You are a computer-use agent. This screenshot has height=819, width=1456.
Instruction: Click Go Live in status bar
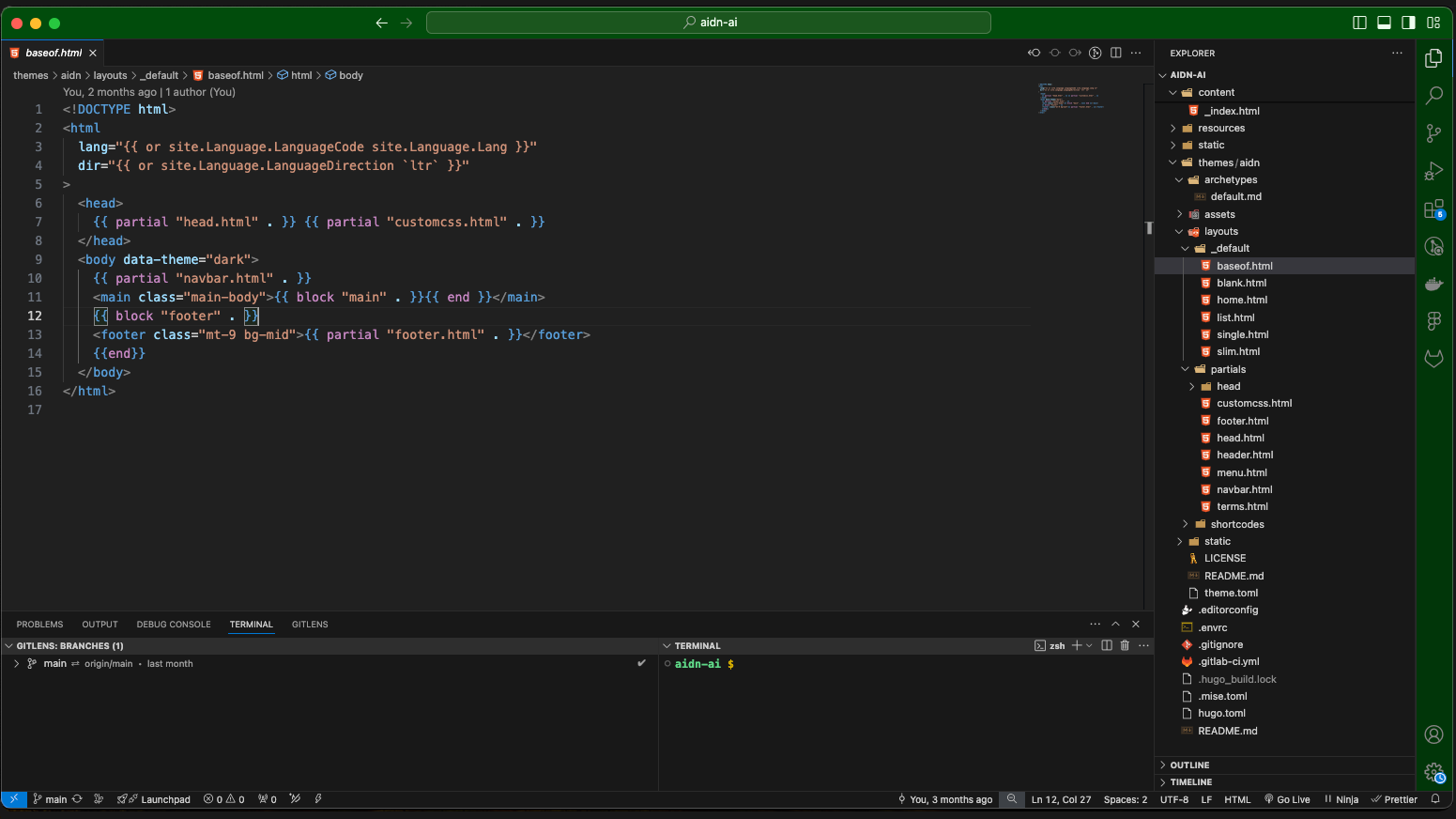pos(1287,799)
